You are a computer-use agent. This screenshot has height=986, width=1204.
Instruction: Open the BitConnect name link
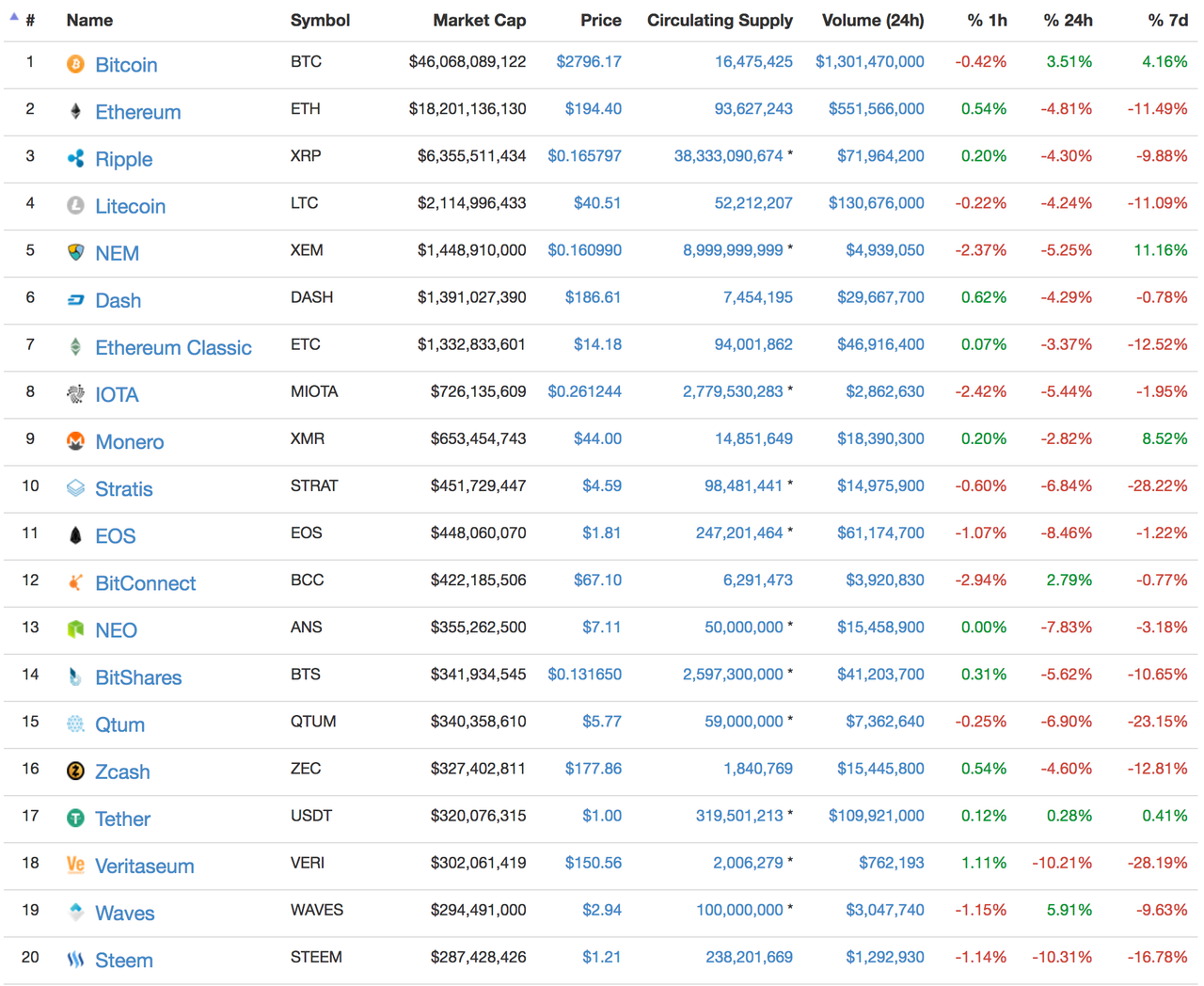[145, 583]
